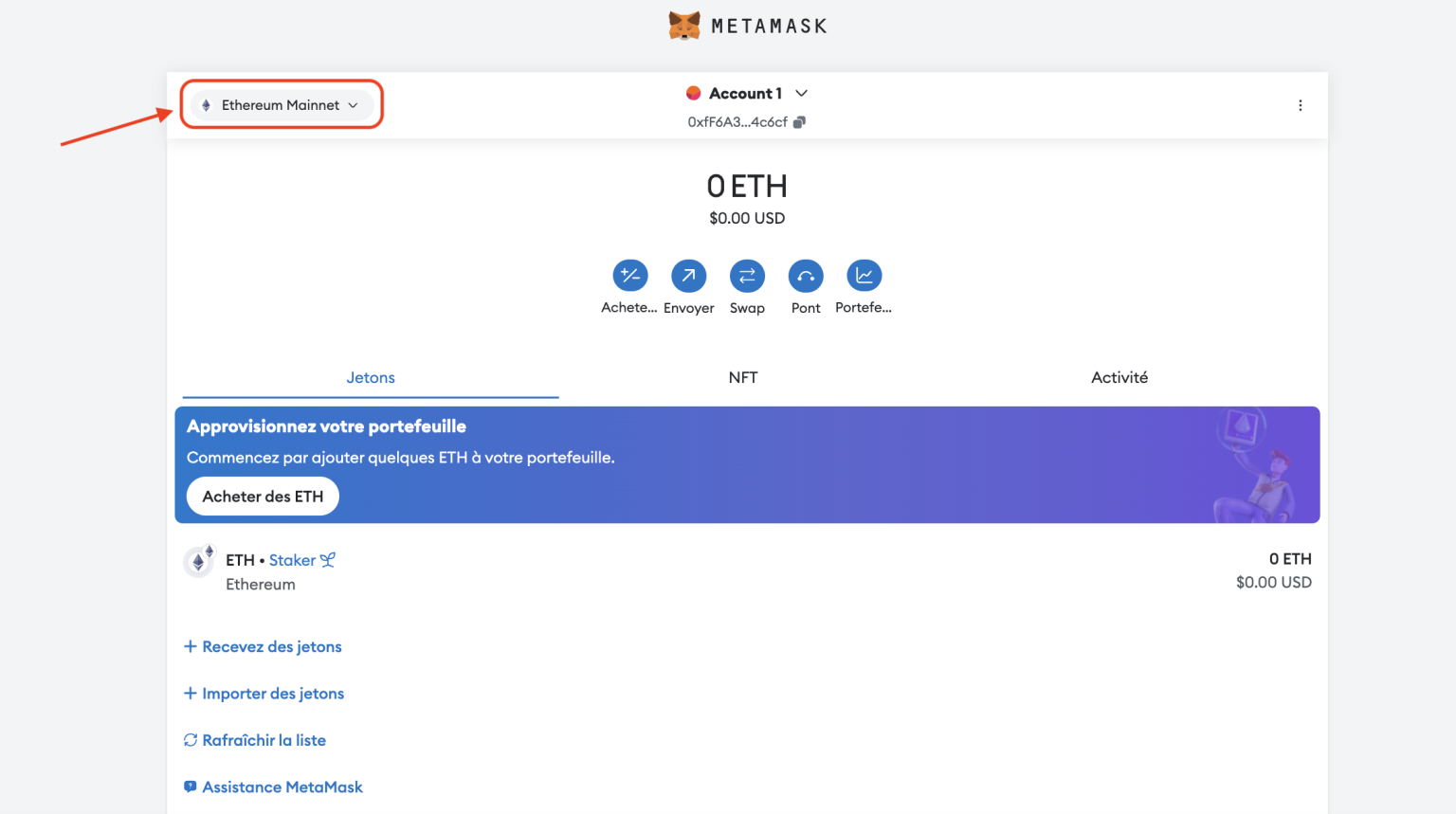Click the Acheter buy/sell icon

click(x=630, y=276)
